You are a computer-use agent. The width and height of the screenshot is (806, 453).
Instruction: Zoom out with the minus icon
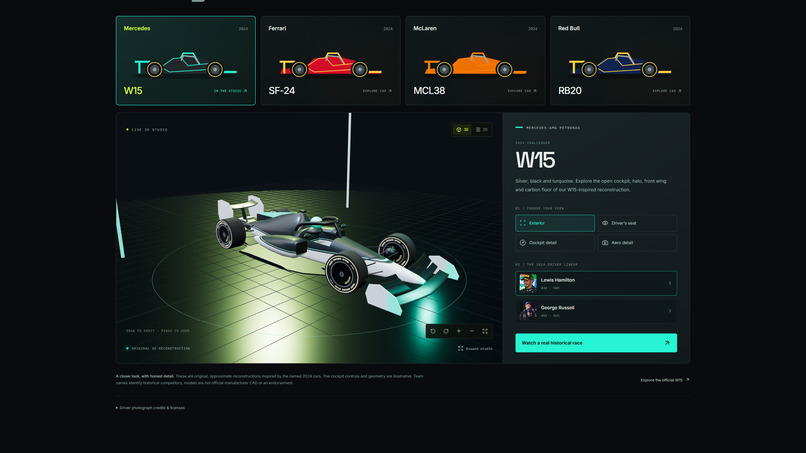471,331
